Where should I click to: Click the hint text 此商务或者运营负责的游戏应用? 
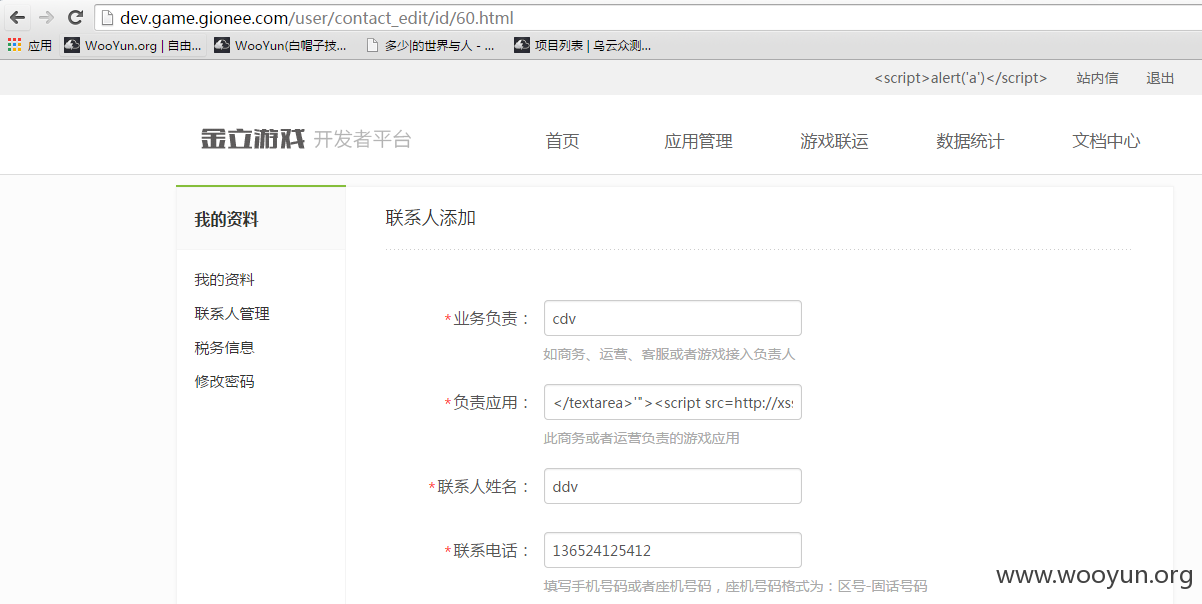click(641, 438)
